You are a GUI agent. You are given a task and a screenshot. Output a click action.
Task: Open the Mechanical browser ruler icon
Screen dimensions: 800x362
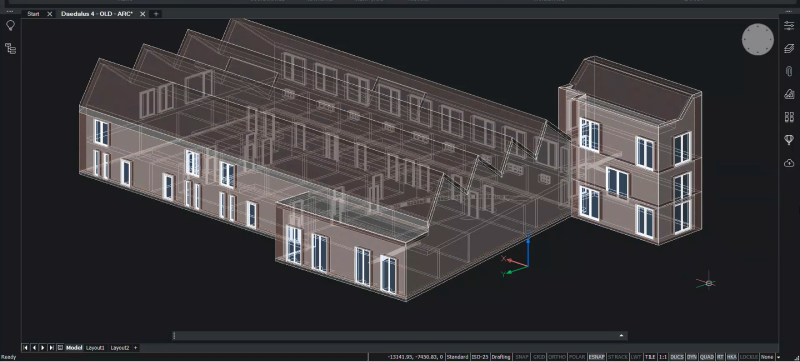coord(789,94)
